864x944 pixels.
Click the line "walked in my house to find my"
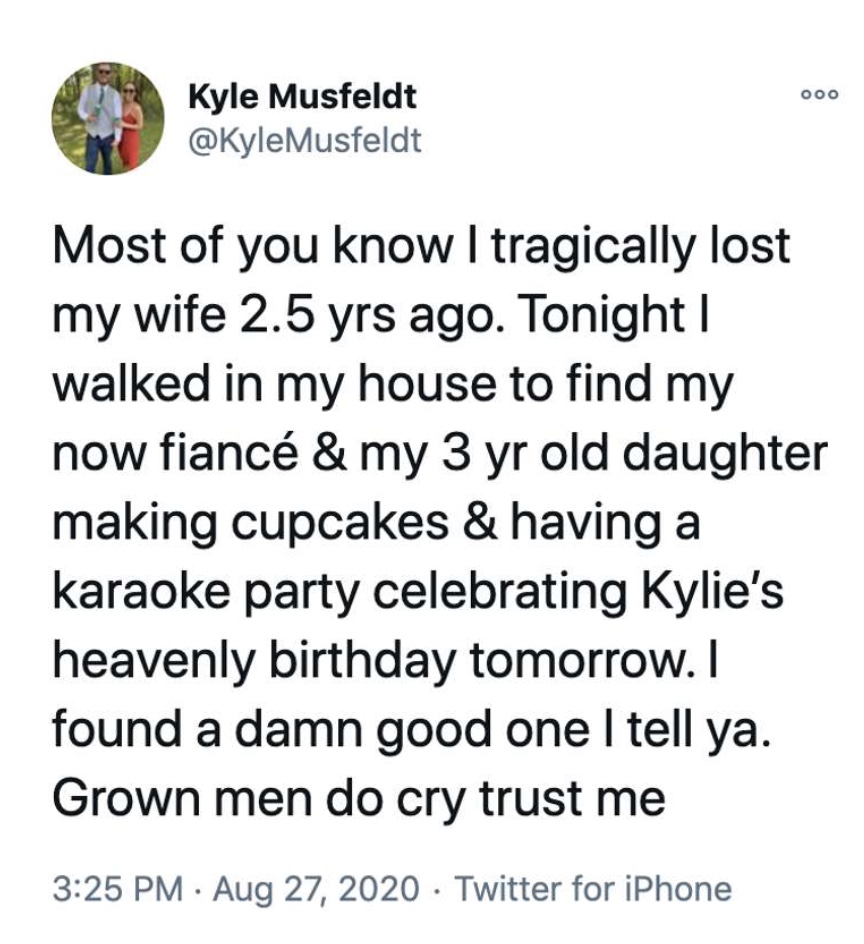pyautogui.click(x=393, y=385)
